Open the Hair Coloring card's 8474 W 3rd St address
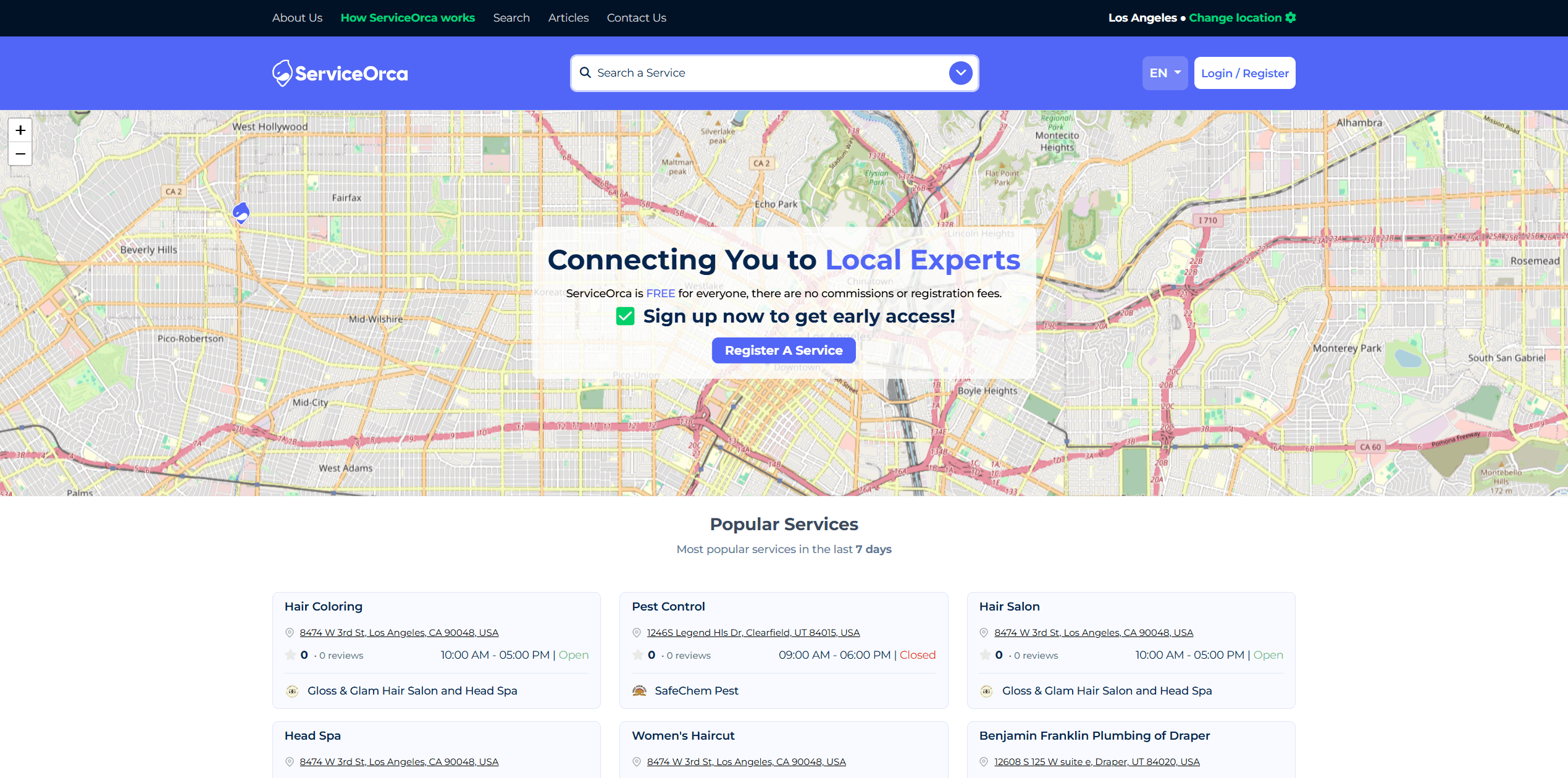This screenshot has height=778, width=1568. 399,632
